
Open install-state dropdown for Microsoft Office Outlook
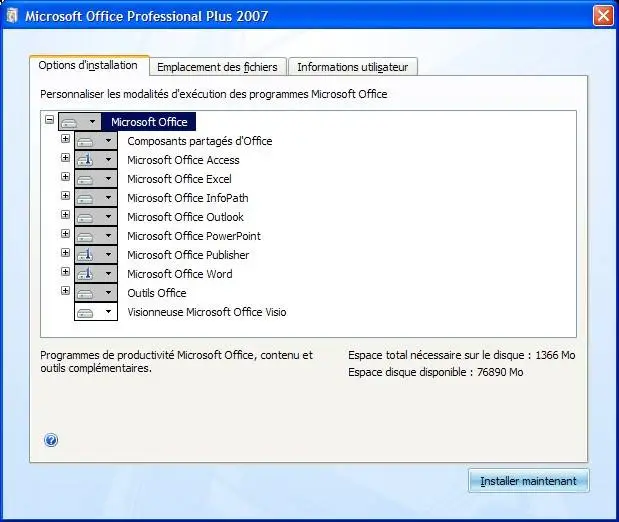pyautogui.click(x=96, y=216)
